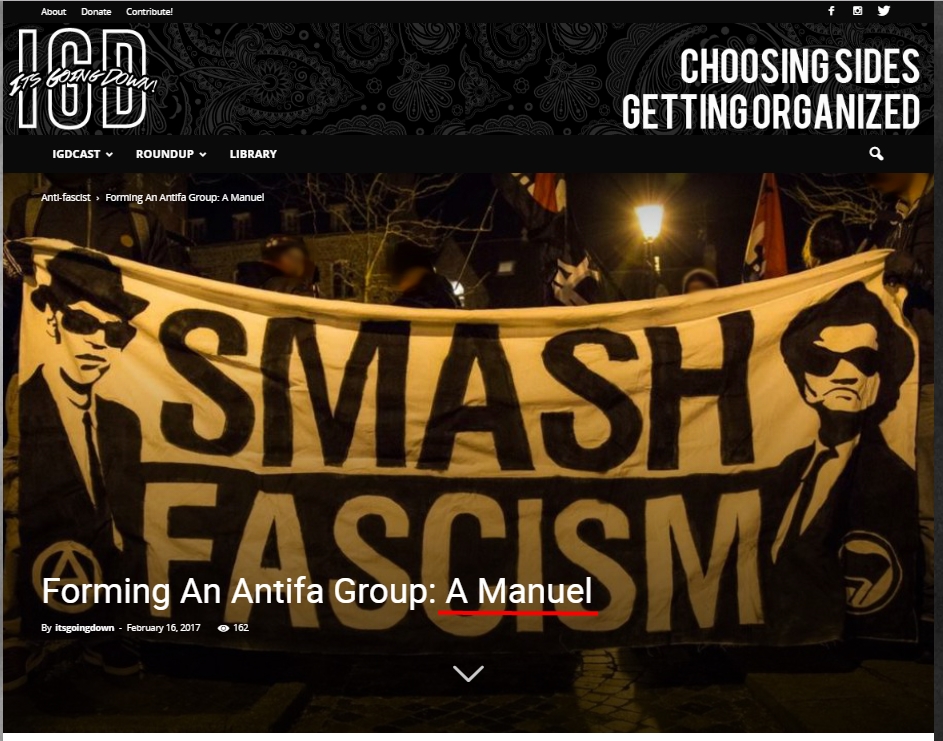Click the Contribute! link
The image size is (943, 741).
[x=149, y=11]
